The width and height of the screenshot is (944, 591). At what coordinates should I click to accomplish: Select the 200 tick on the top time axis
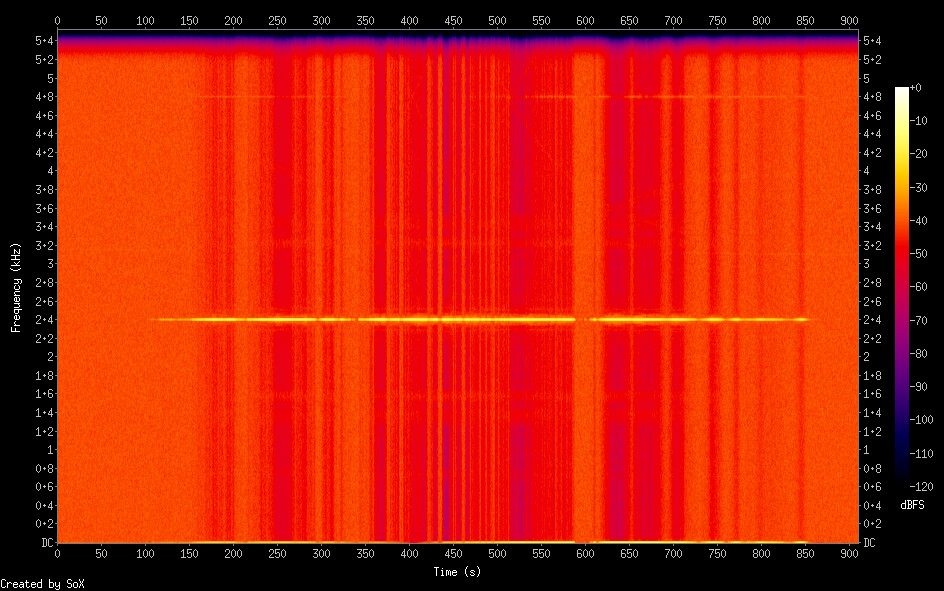coord(233,21)
